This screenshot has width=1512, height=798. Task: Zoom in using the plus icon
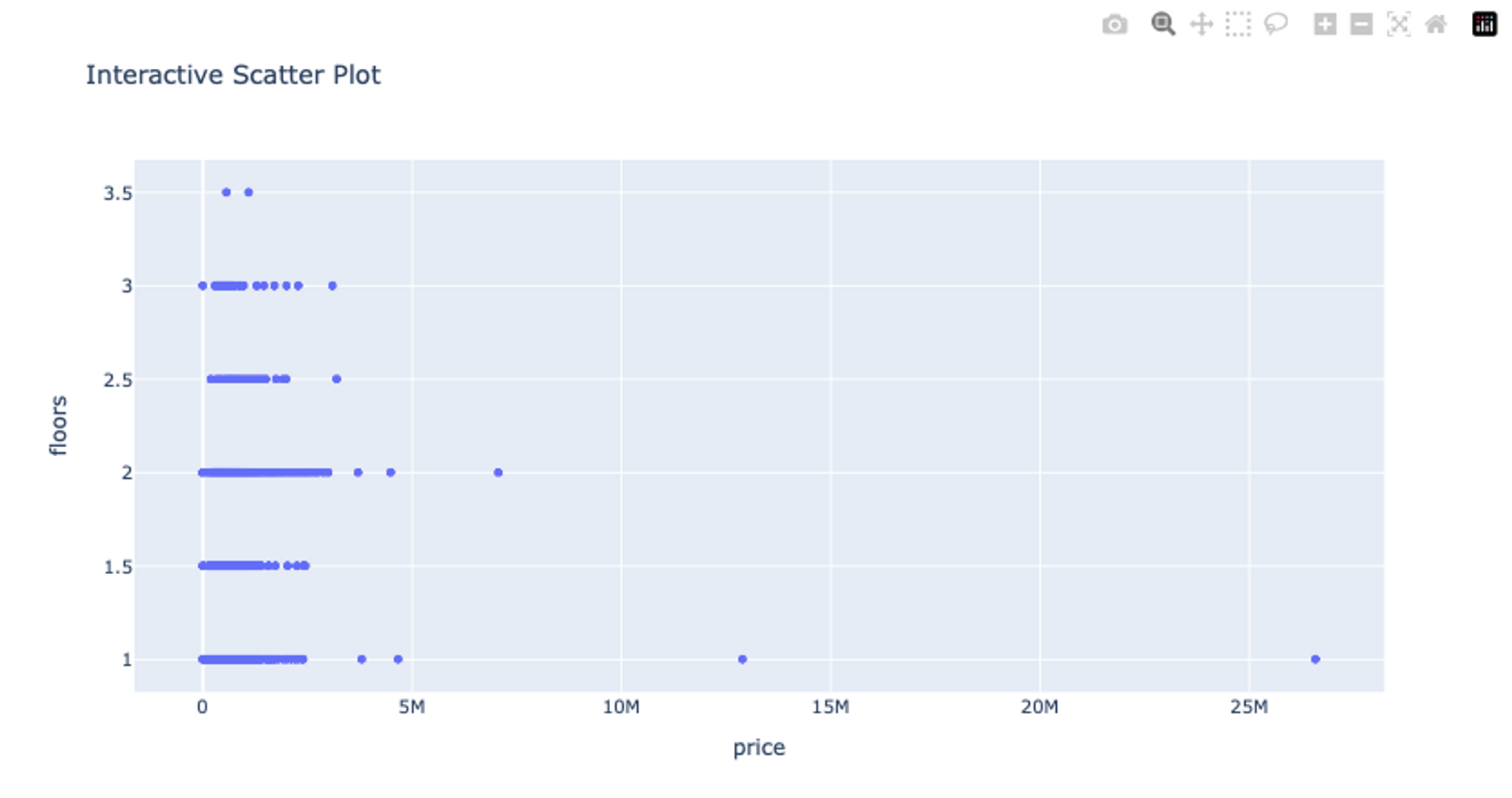pyautogui.click(x=1324, y=25)
